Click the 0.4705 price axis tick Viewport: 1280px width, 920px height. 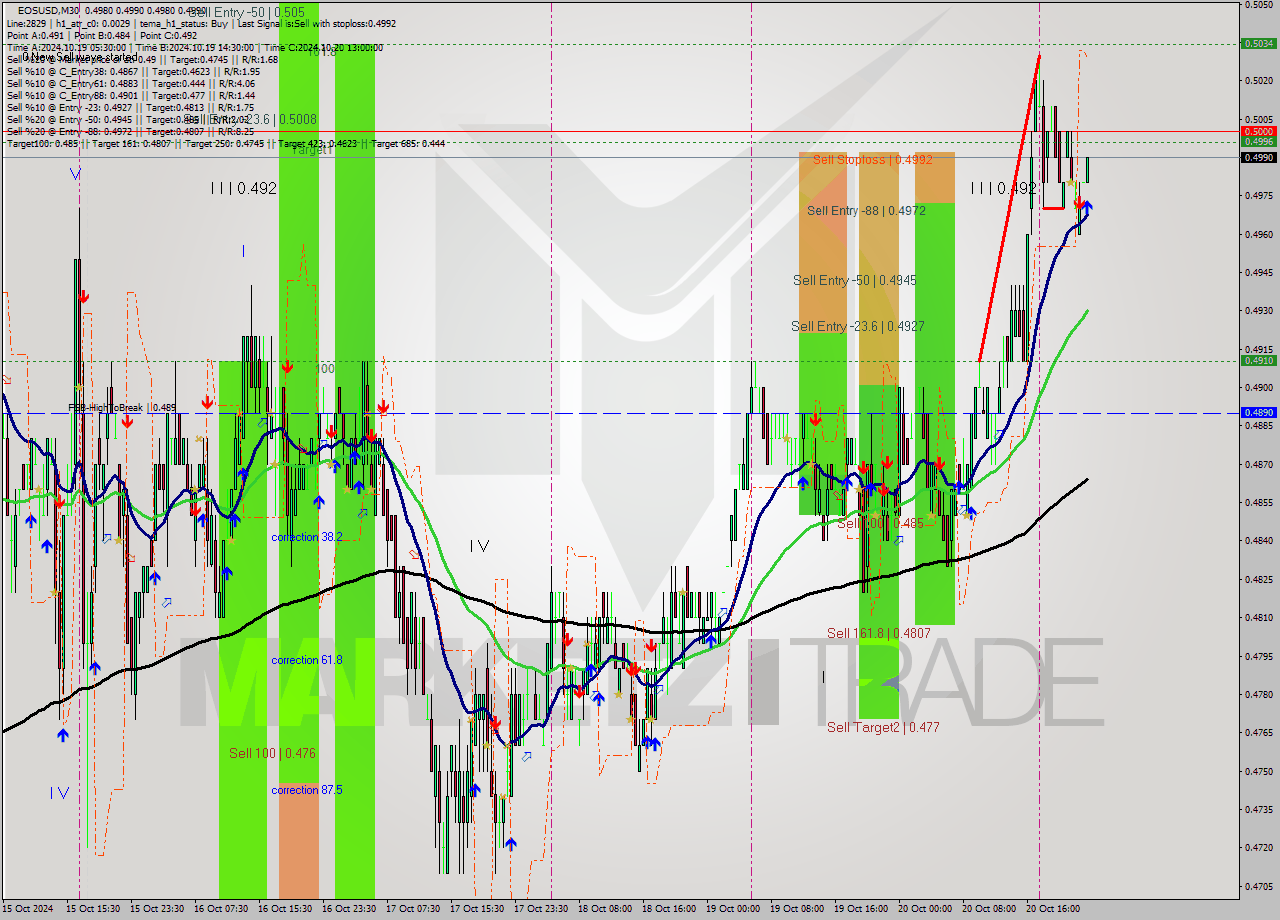coord(1258,886)
